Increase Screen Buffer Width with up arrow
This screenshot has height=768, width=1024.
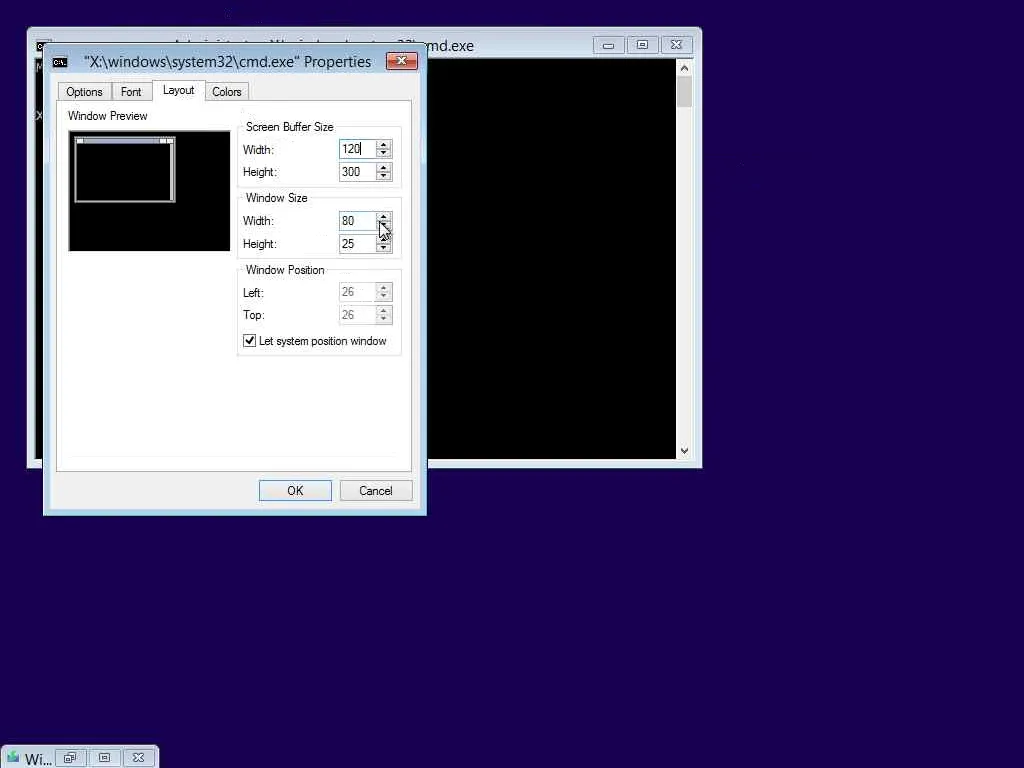click(x=384, y=144)
